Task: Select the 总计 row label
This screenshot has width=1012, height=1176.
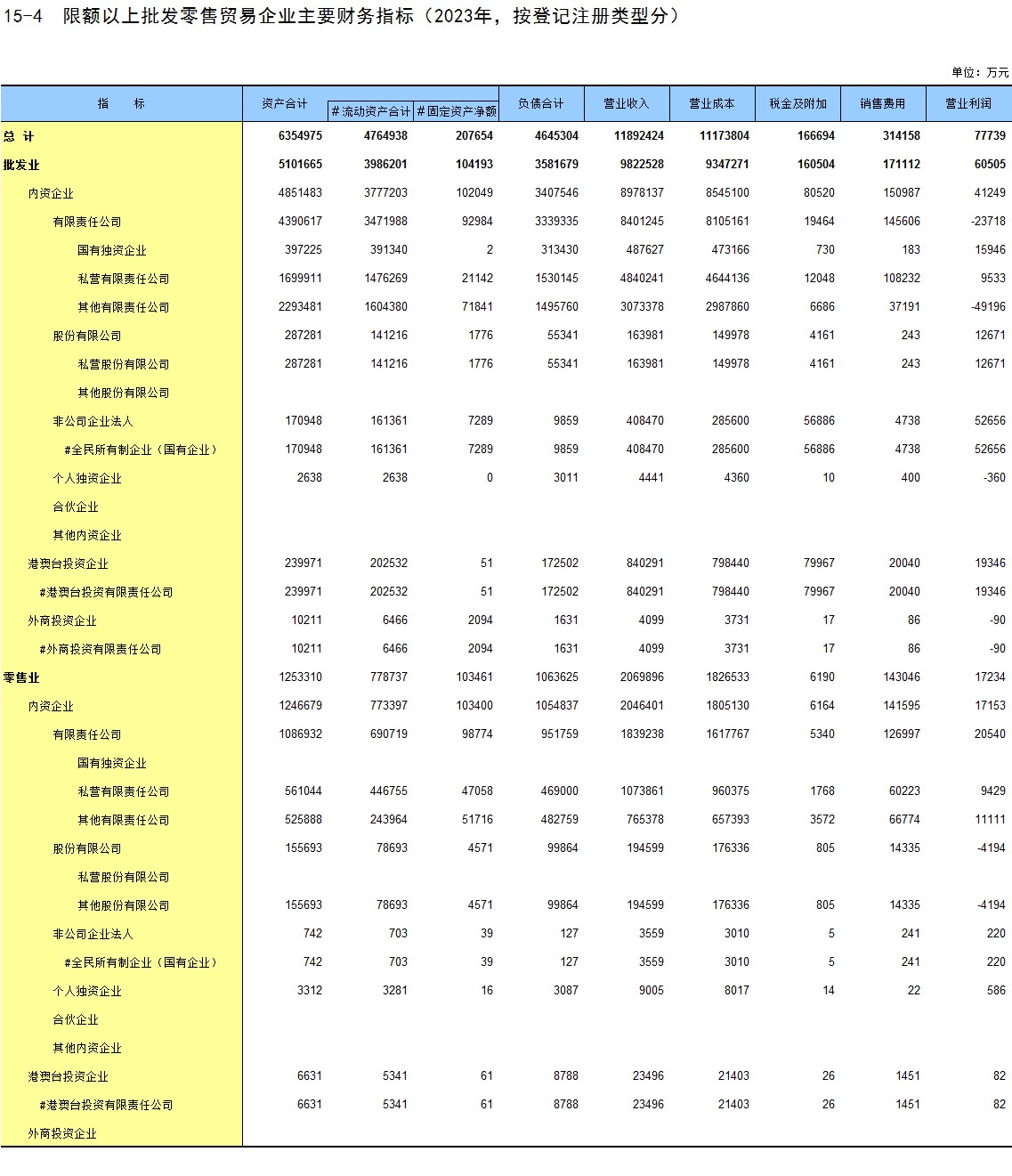Action: tap(19, 136)
